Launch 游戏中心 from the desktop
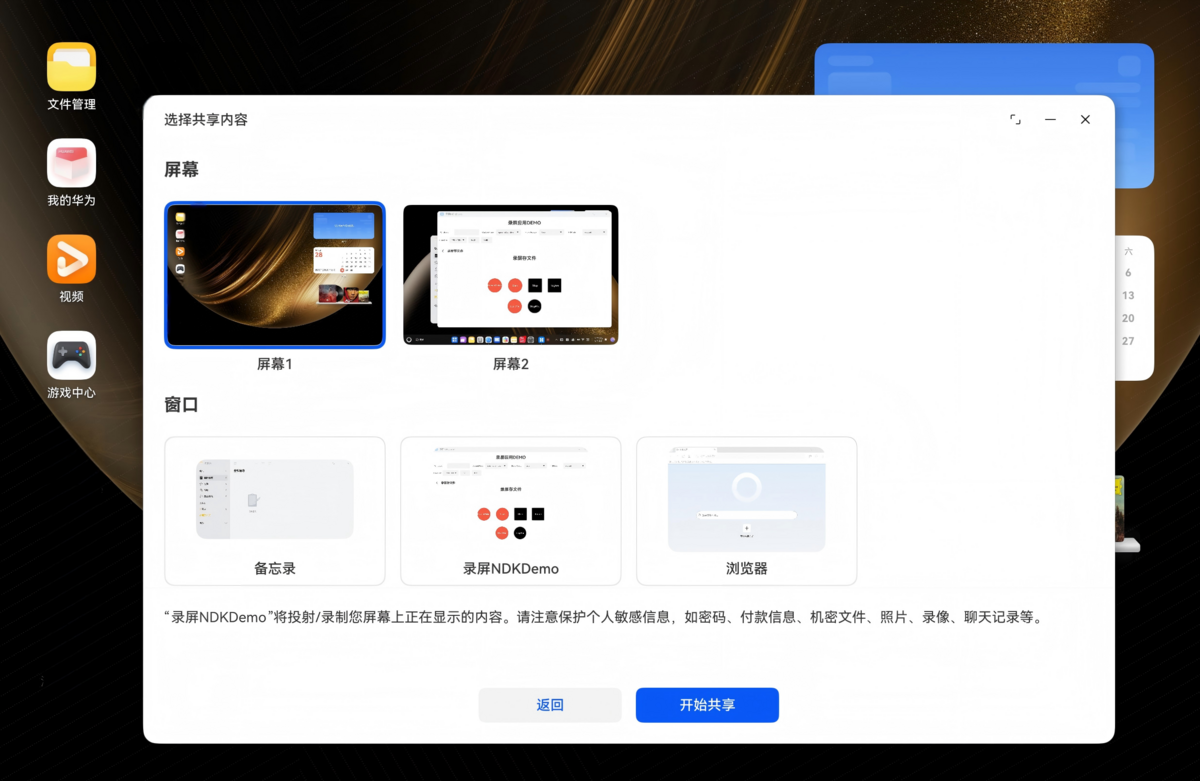1200x781 pixels. pos(71,355)
